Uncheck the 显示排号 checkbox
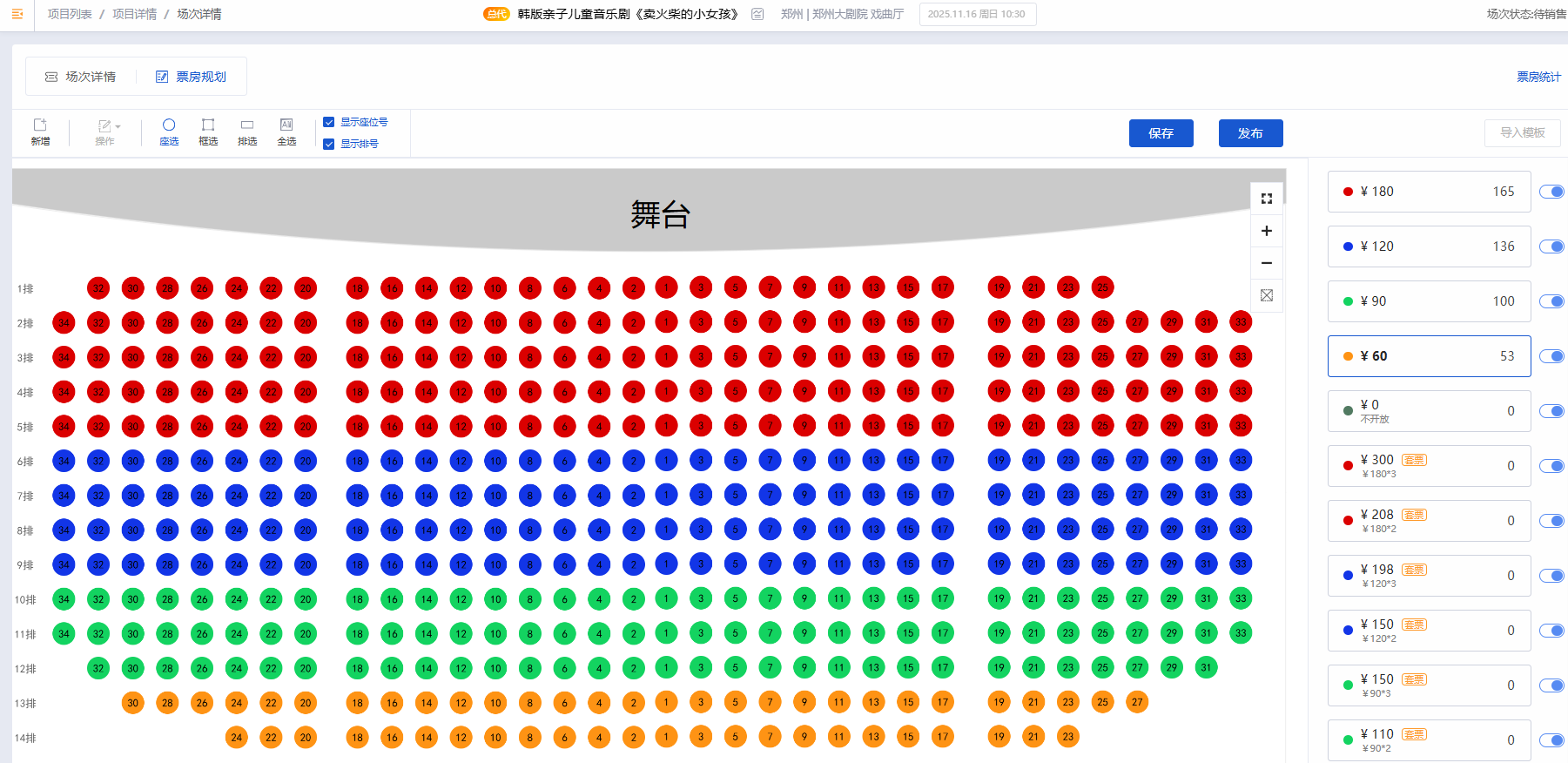Screen dimensions: 1568x763 pyautogui.click(x=329, y=144)
